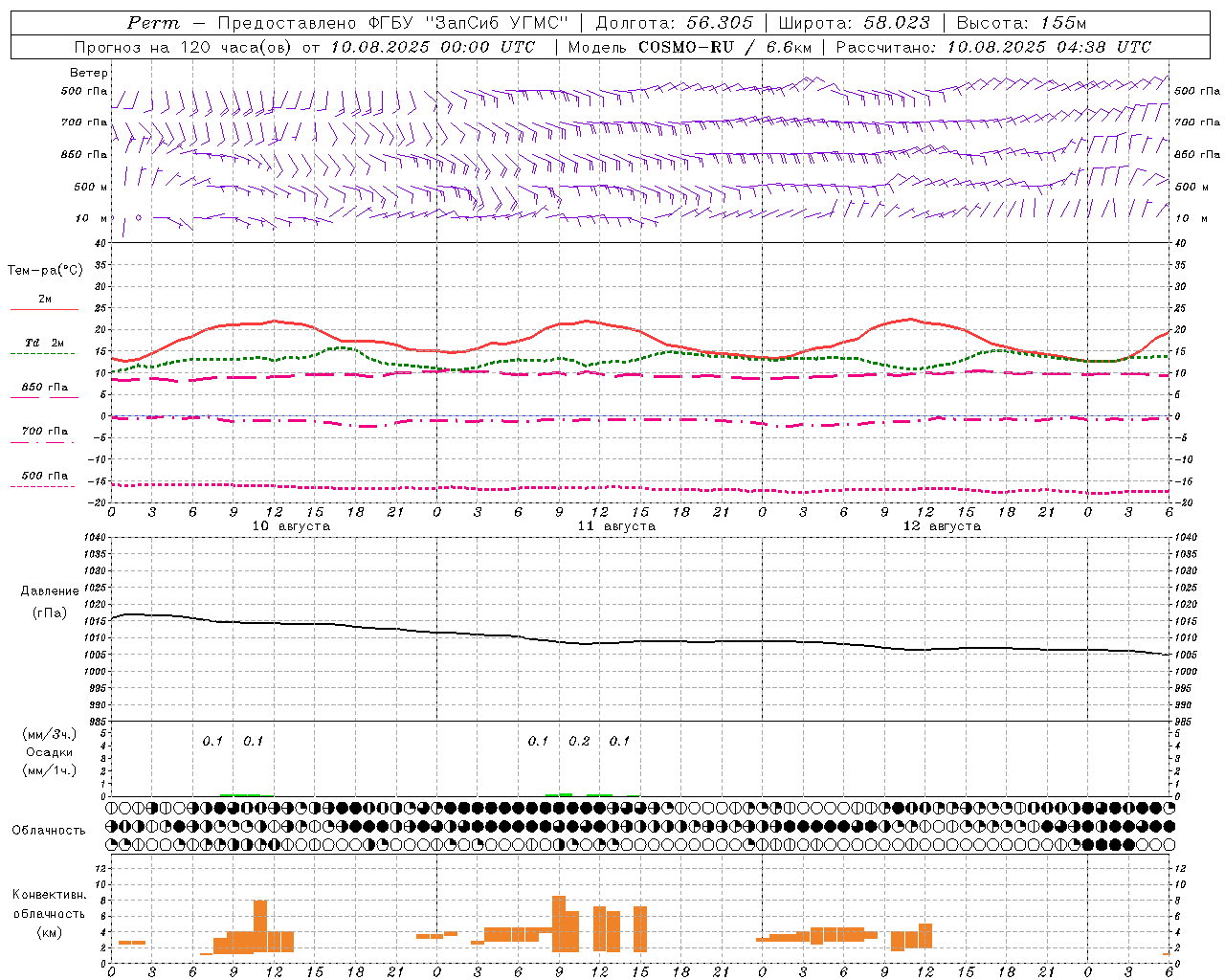Click the Ветер panel label
The image size is (1225, 980).
tap(89, 73)
